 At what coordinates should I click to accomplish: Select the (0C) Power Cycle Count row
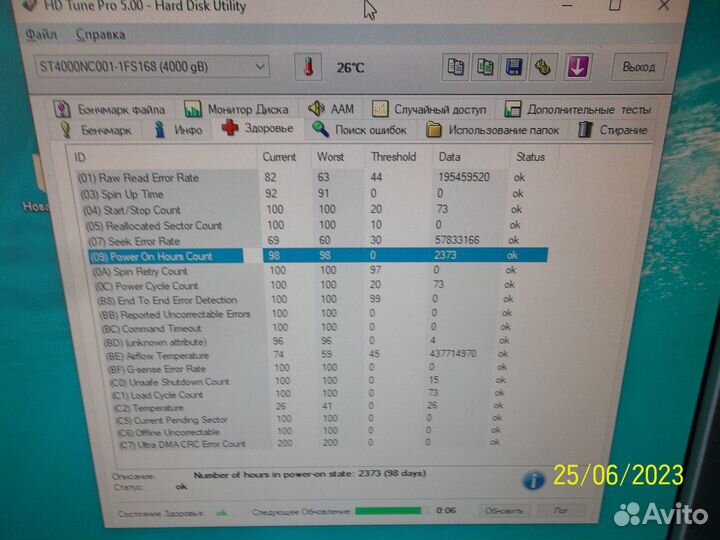pos(307,286)
